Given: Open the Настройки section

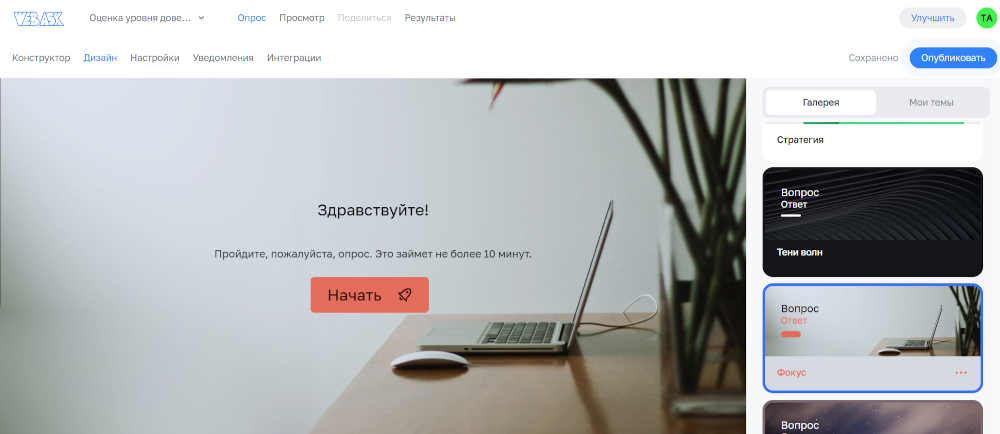Looking at the screenshot, I should 155,57.
